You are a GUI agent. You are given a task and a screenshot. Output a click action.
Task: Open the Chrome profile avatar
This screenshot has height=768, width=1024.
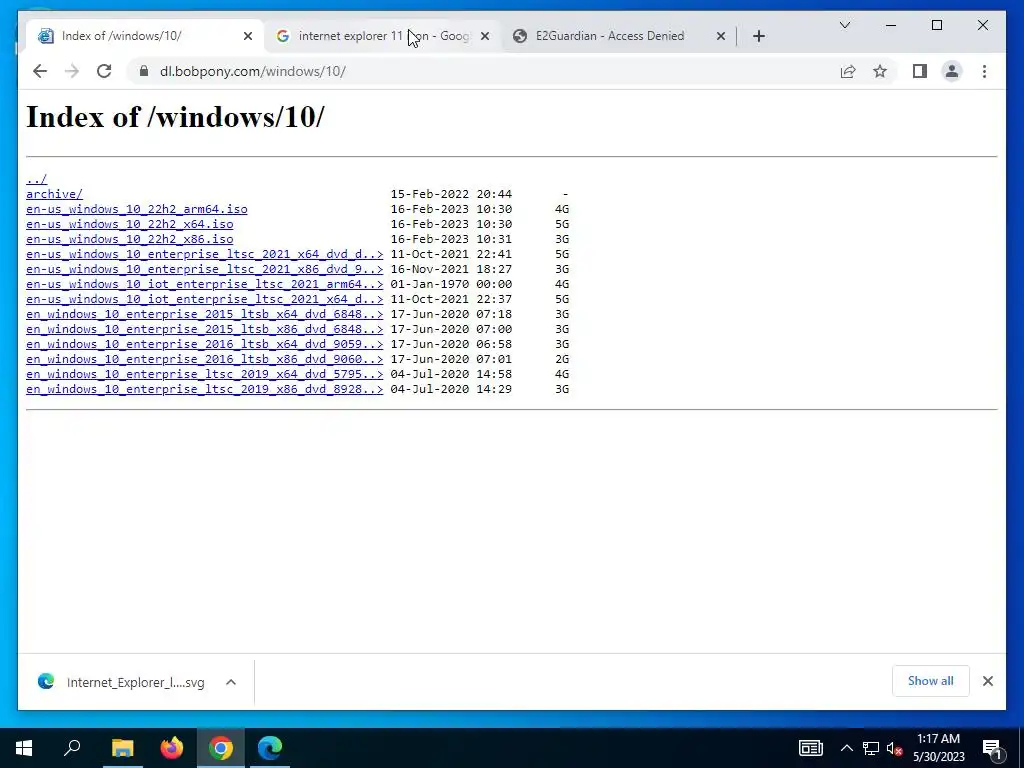click(x=952, y=71)
